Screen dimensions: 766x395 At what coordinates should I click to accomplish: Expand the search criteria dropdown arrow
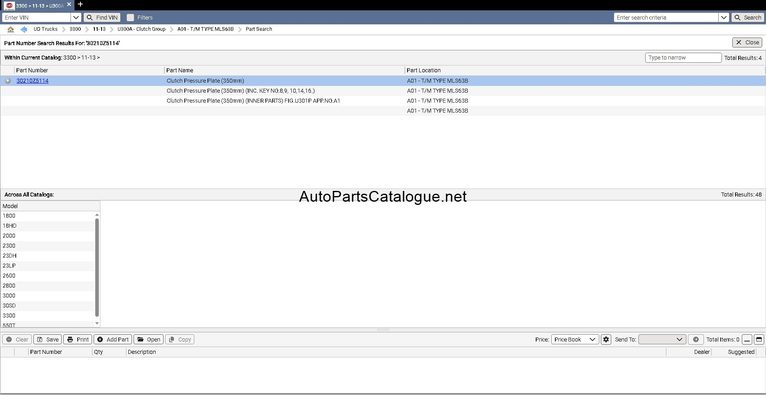(x=723, y=18)
